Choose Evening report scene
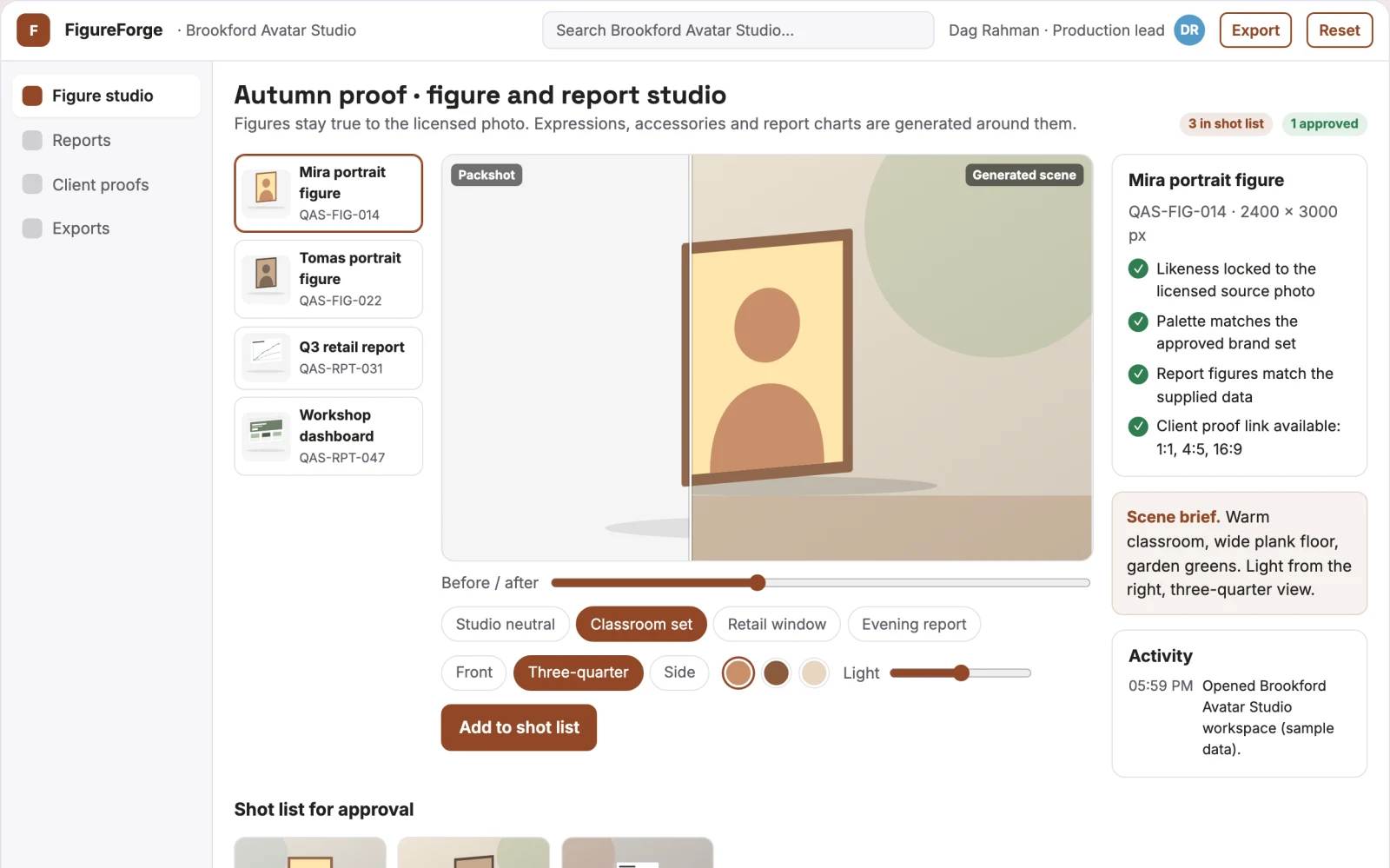The image size is (1390, 868). (914, 624)
